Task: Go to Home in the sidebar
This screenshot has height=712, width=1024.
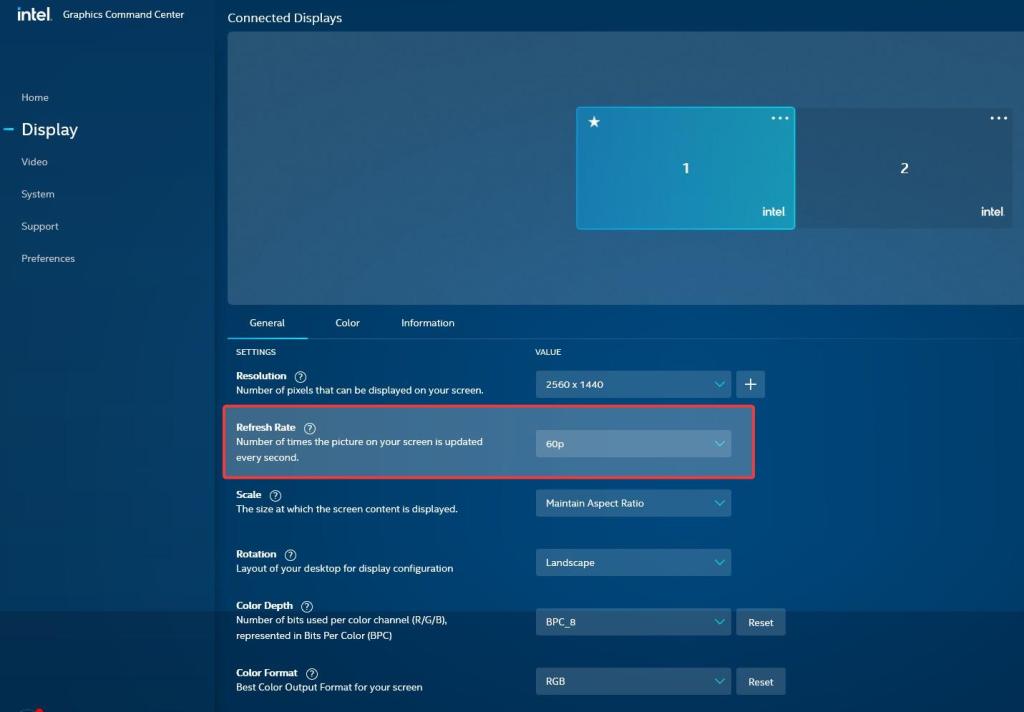Action: coord(35,97)
